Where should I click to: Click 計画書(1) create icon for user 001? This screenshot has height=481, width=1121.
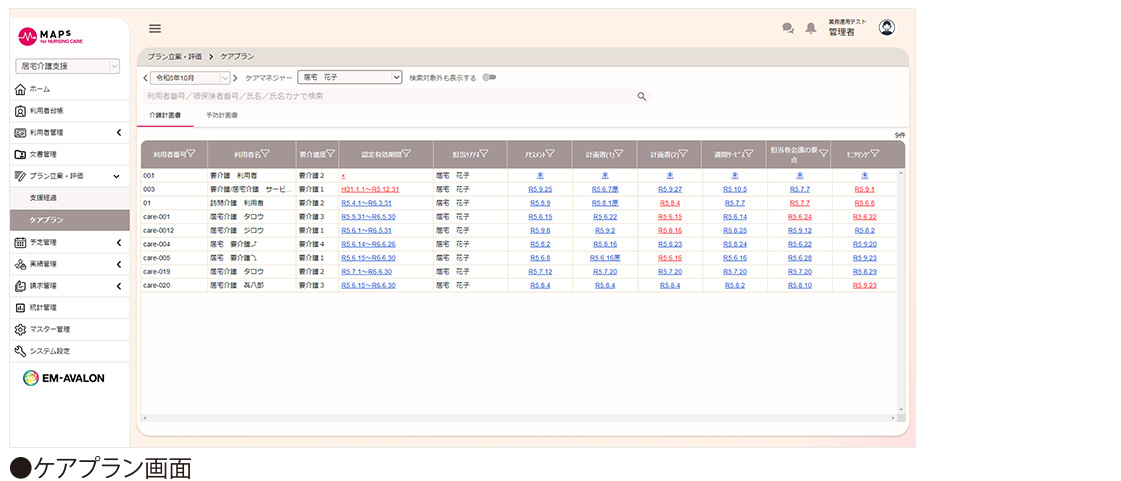605,175
